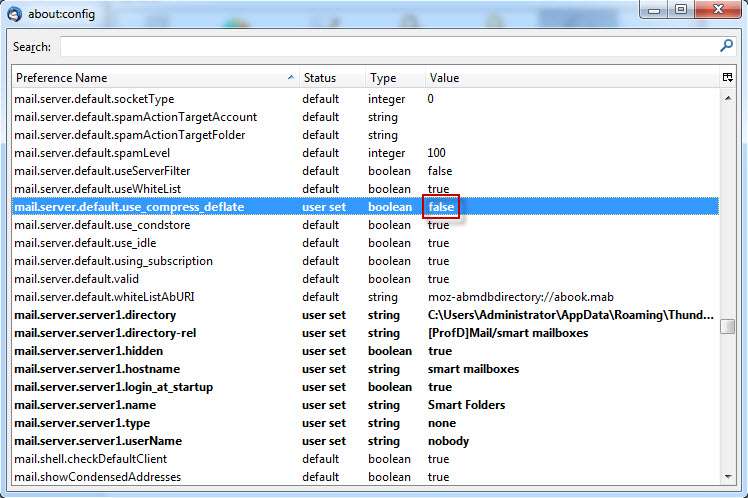
Task: Click the search magnifier icon
Action: [726, 46]
